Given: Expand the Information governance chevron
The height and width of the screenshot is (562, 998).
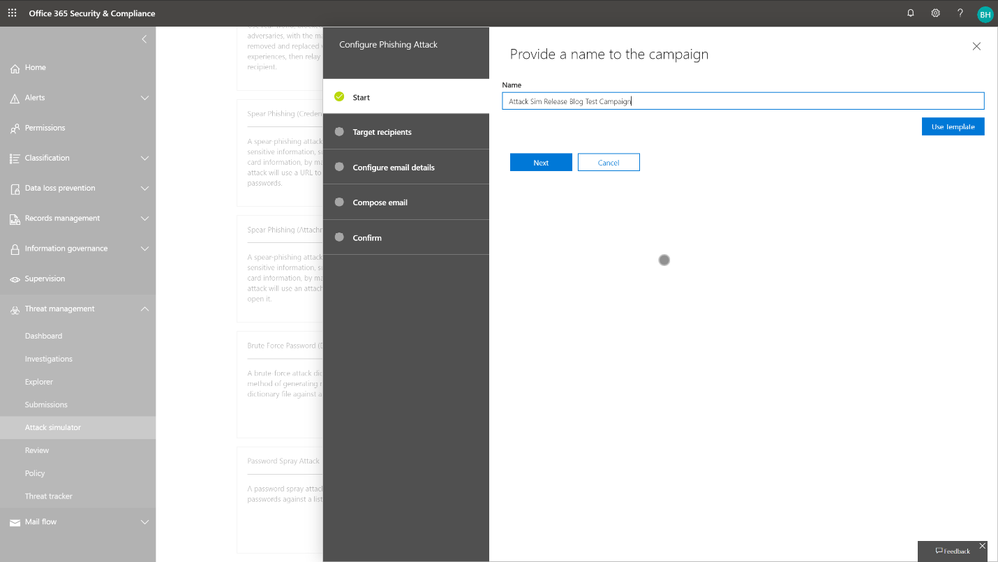Looking at the screenshot, I should click(x=144, y=249).
